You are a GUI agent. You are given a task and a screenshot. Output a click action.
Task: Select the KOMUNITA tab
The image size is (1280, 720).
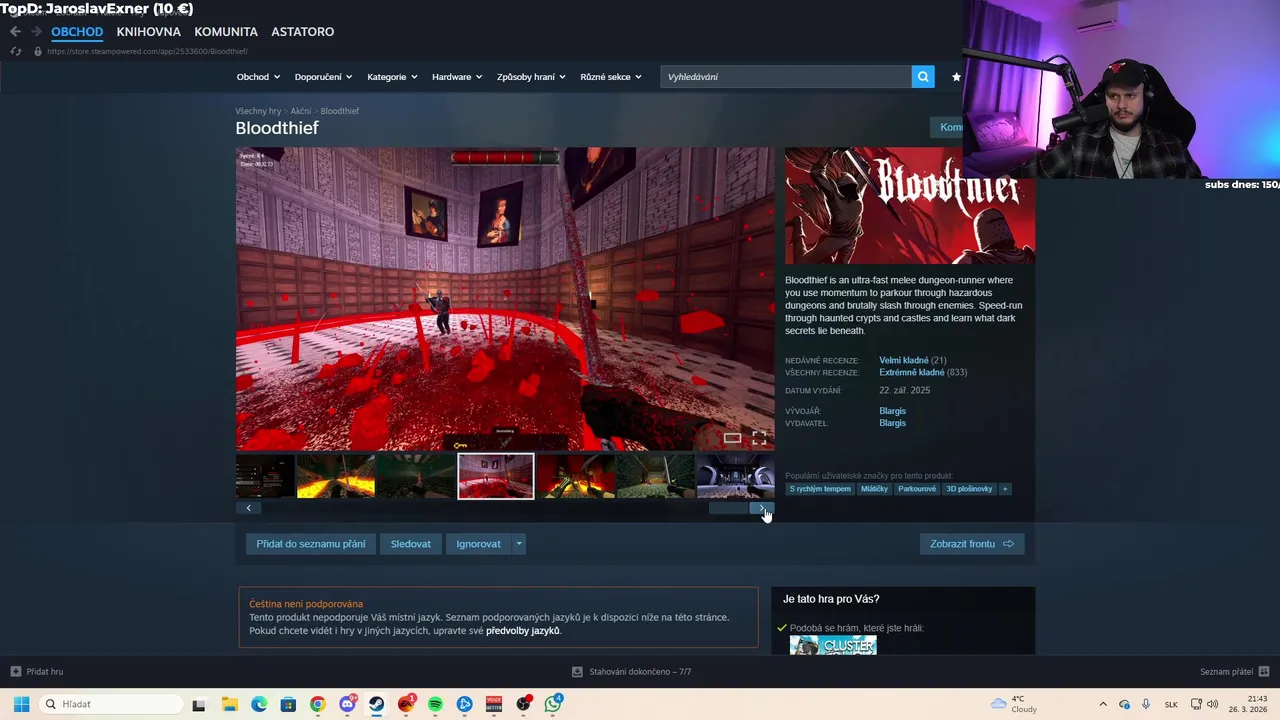point(226,32)
